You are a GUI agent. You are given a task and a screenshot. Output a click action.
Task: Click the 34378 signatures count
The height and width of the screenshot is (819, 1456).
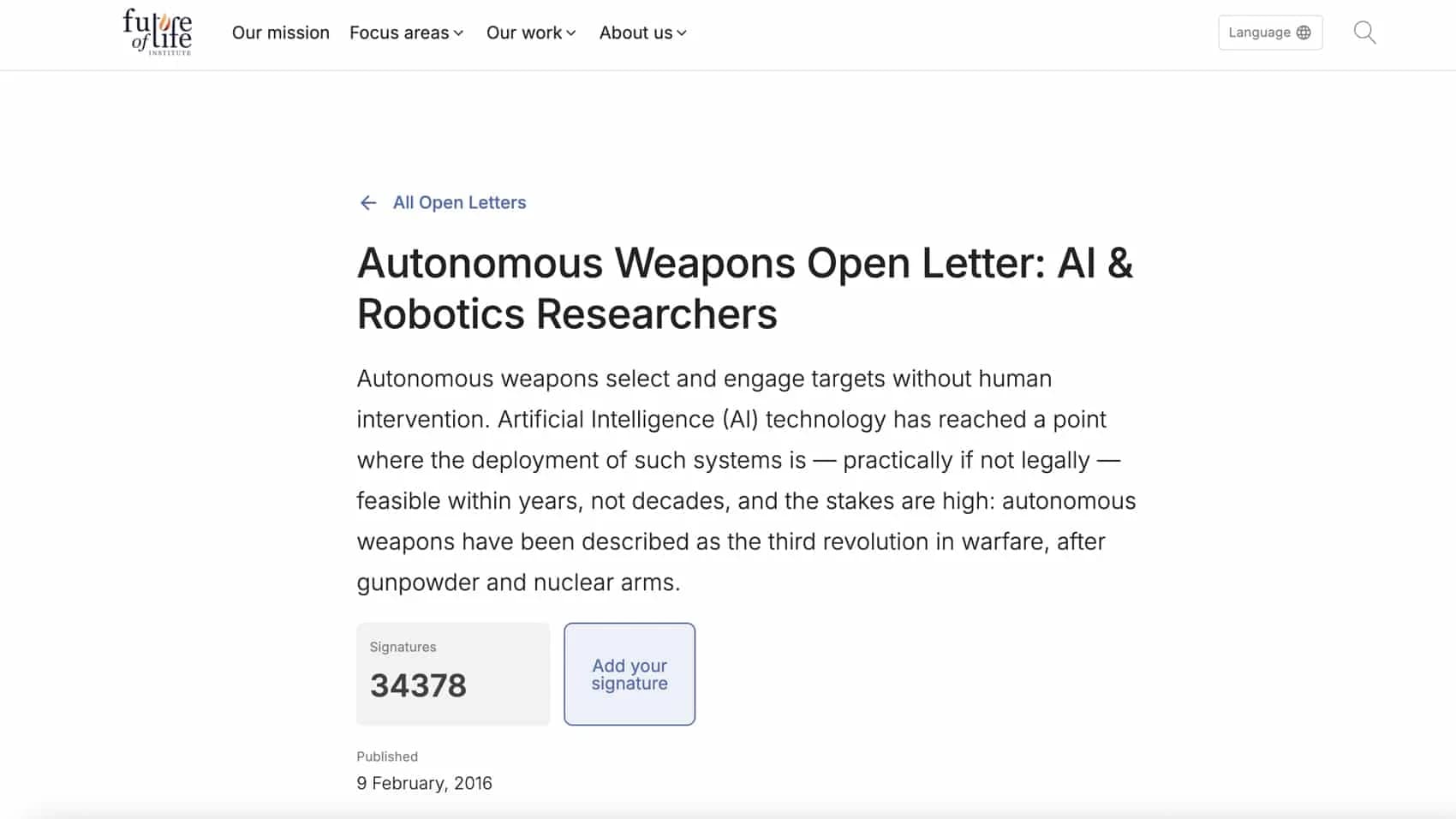418,685
